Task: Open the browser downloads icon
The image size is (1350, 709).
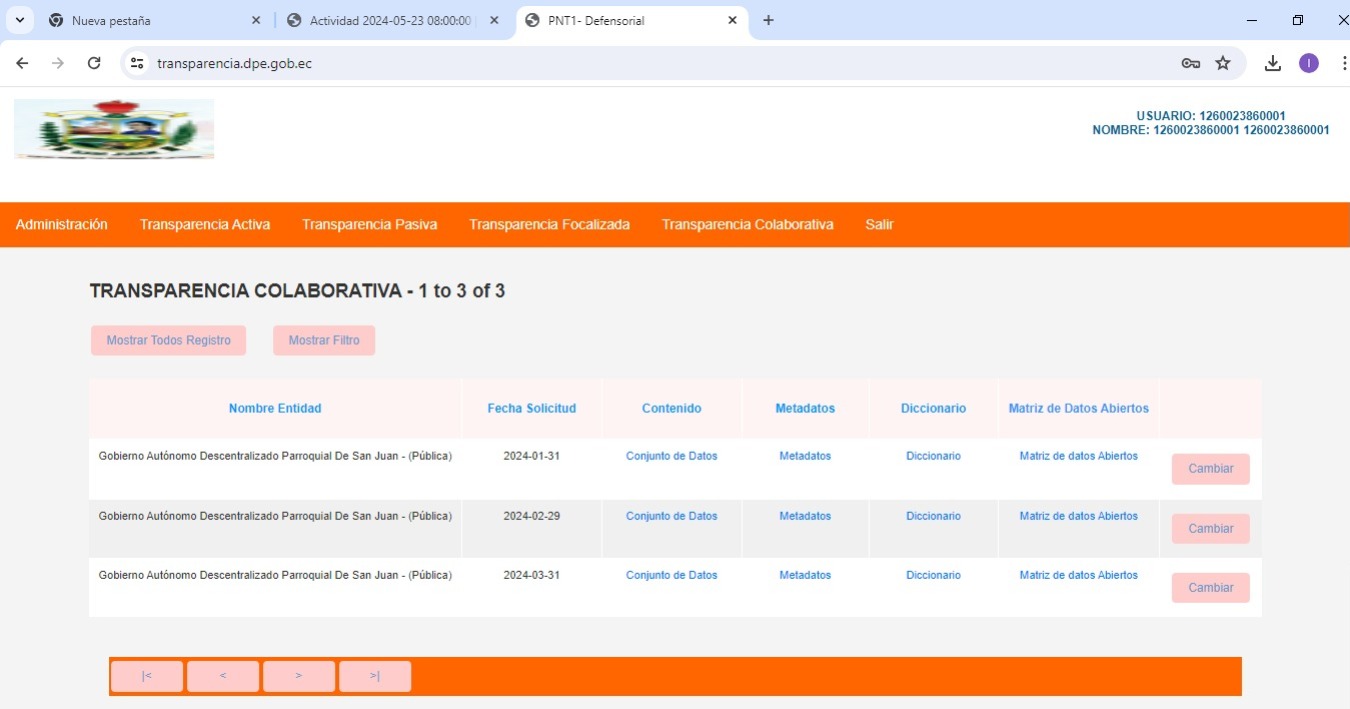Action: pos(1272,63)
